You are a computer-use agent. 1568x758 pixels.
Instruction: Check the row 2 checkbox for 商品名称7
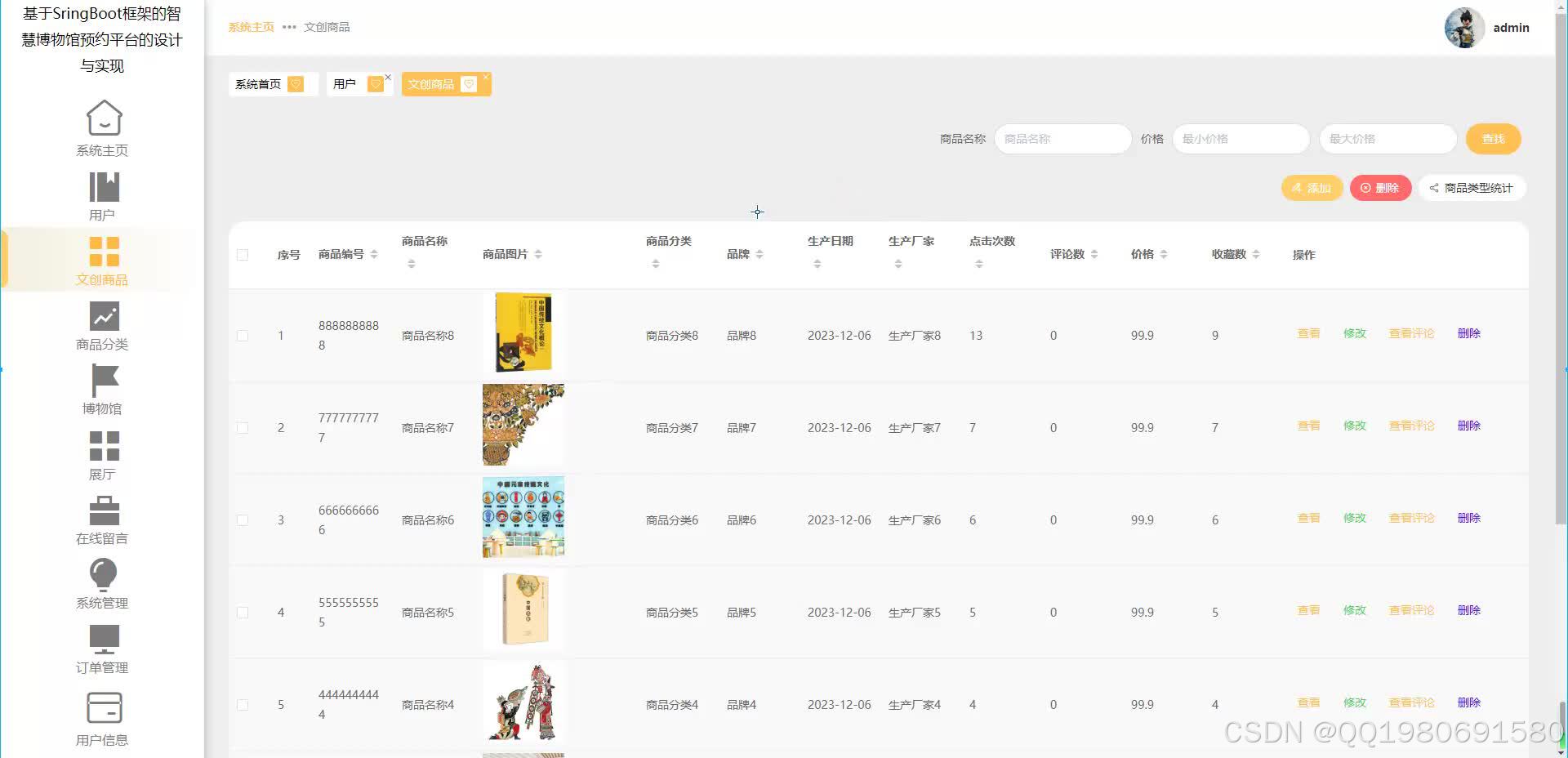(x=243, y=428)
